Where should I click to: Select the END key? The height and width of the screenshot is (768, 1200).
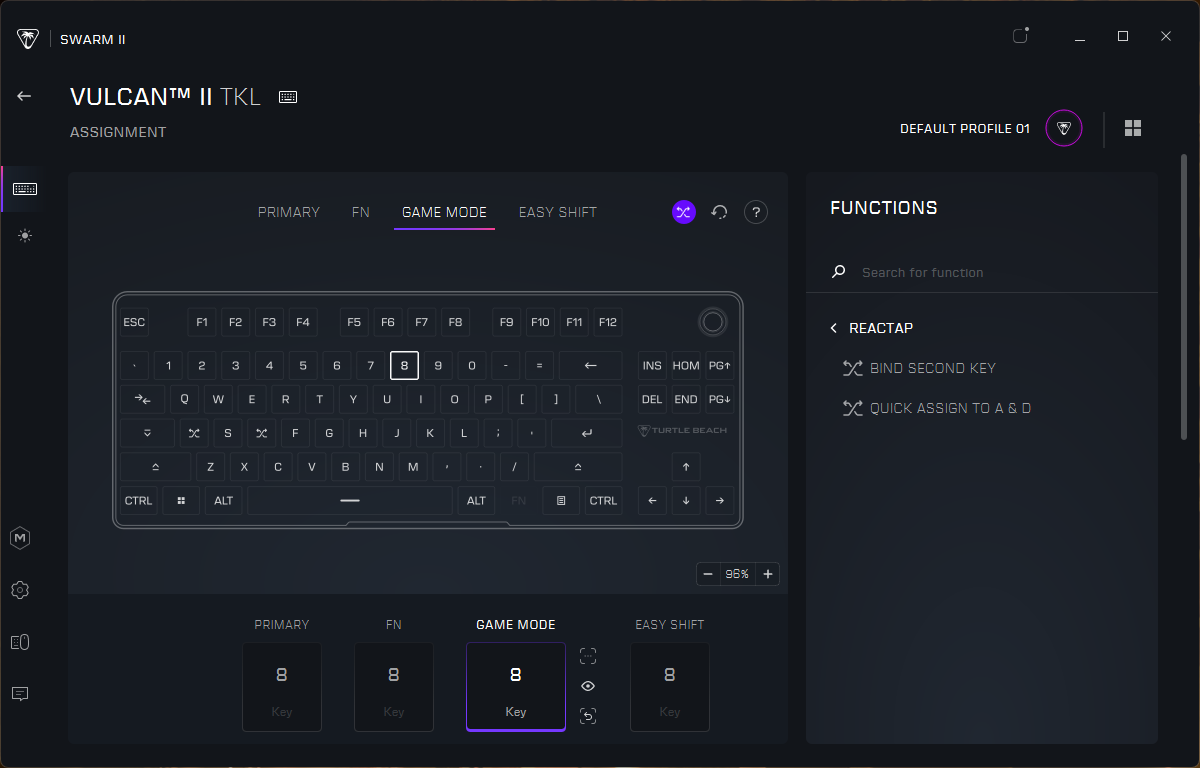[686, 399]
